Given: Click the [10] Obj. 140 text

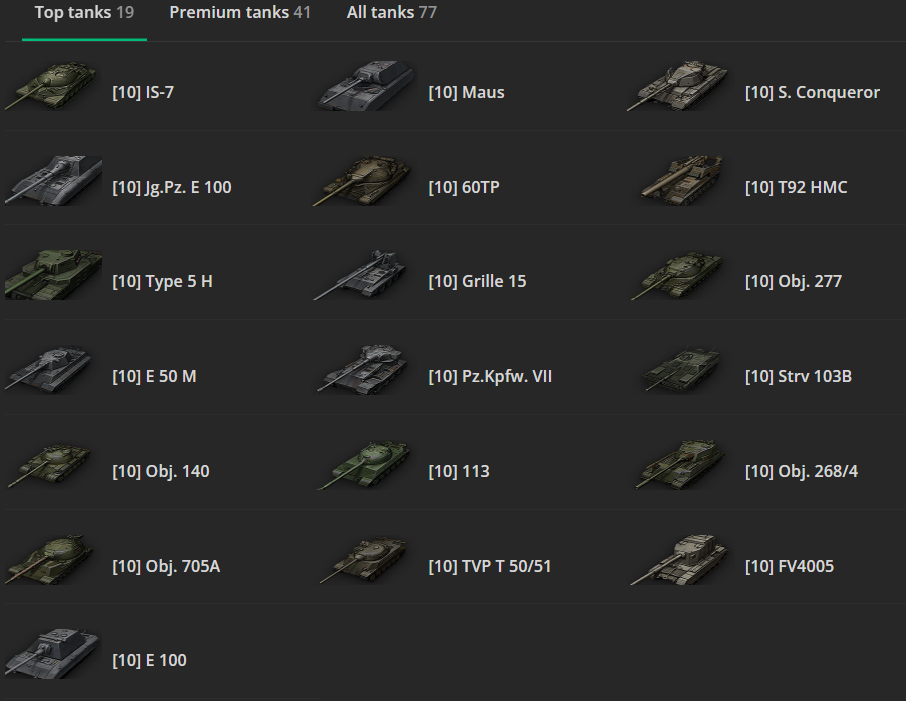Looking at the screenshot, I should click(161, 471).
